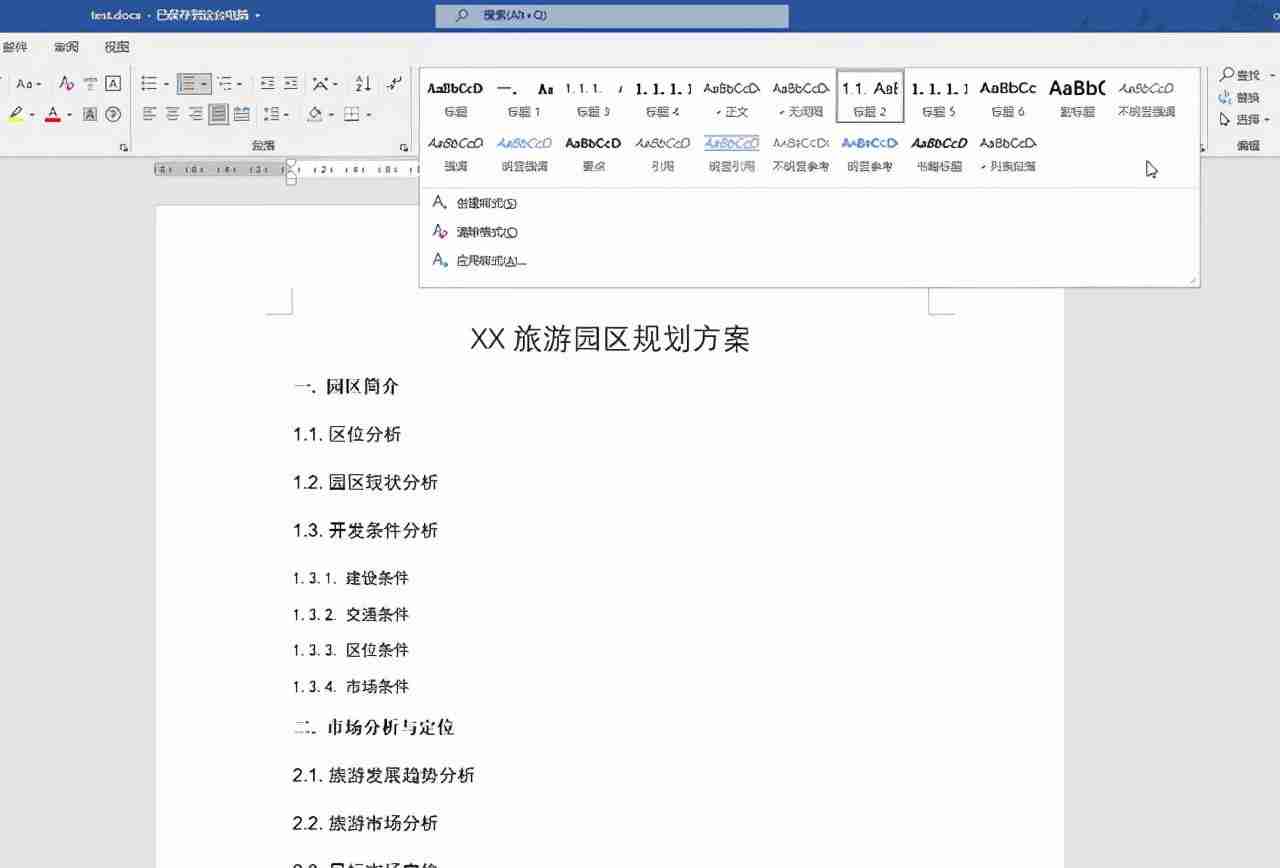Switch to the 视图 ribbon tab

coord(116,46)
